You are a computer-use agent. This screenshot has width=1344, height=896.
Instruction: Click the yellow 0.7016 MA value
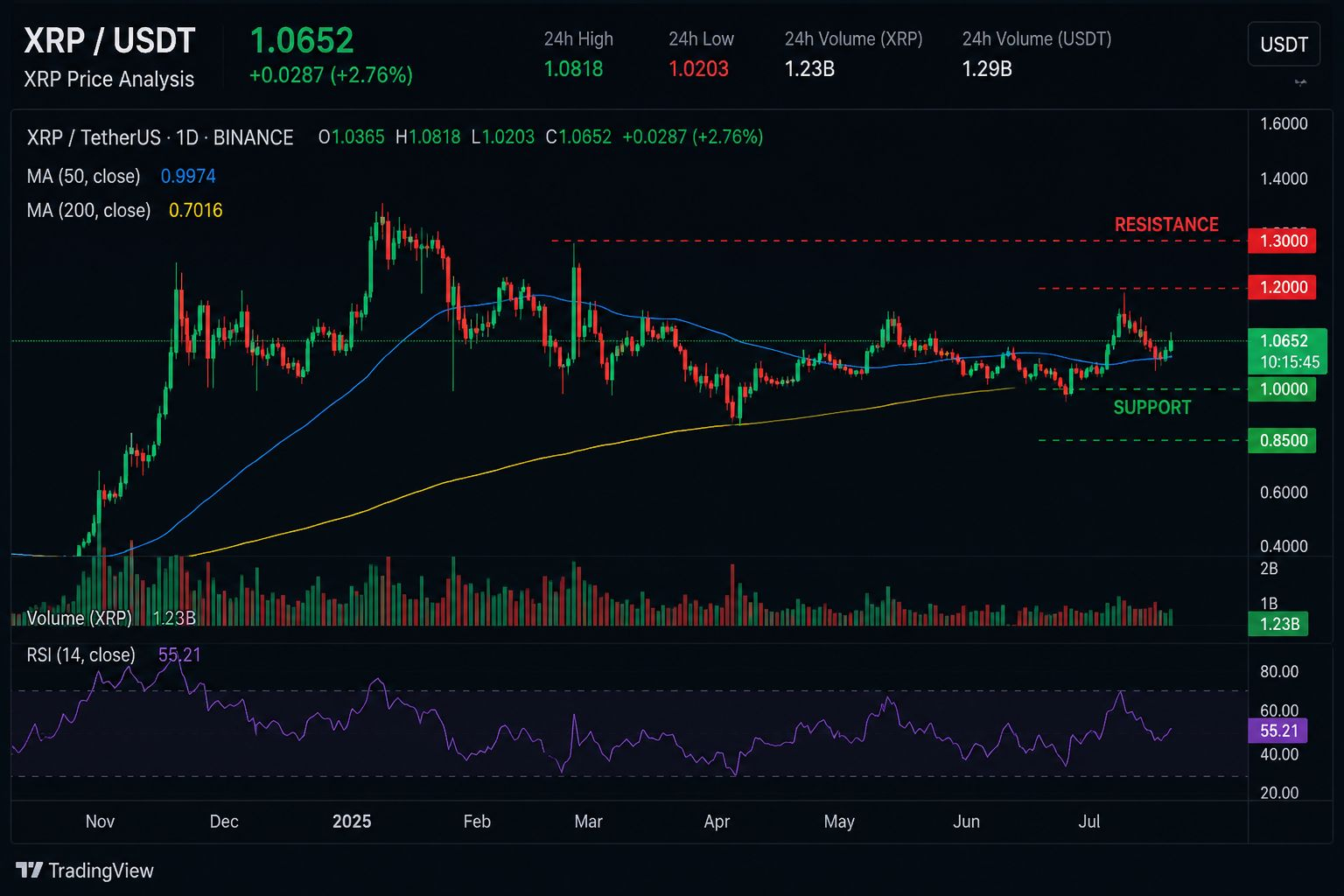click(x=196, y=211)
